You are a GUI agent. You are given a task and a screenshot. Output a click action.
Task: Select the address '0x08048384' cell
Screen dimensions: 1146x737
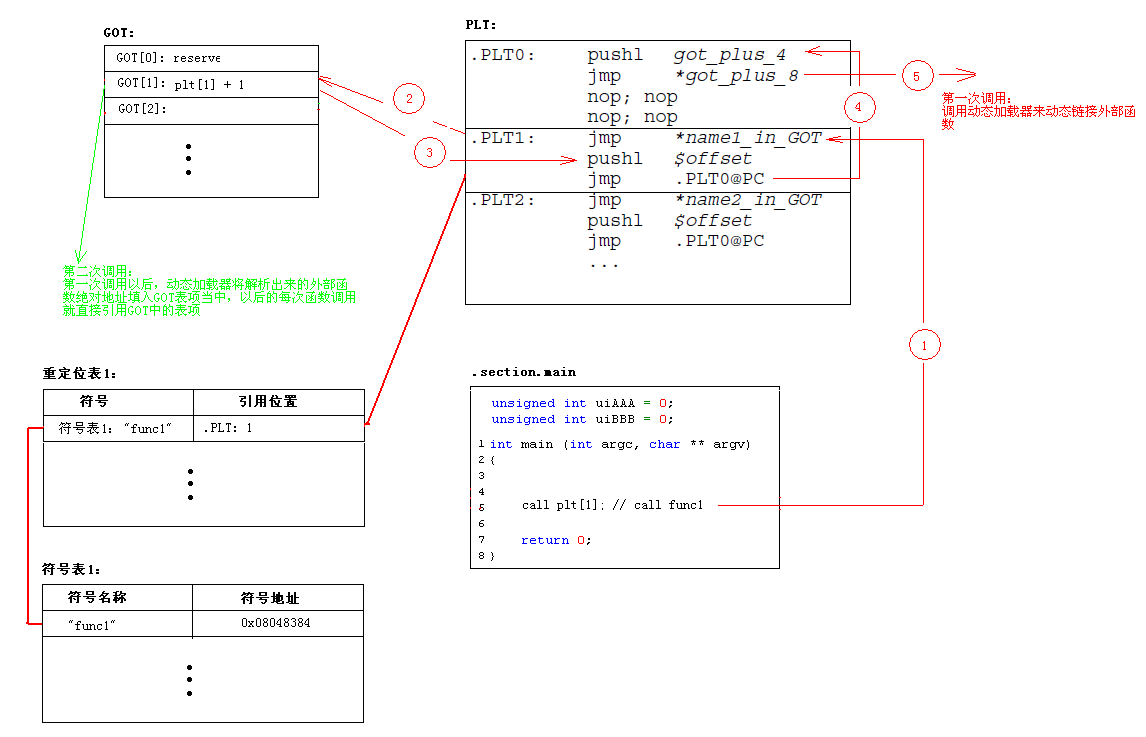click(x=278, y=624)
